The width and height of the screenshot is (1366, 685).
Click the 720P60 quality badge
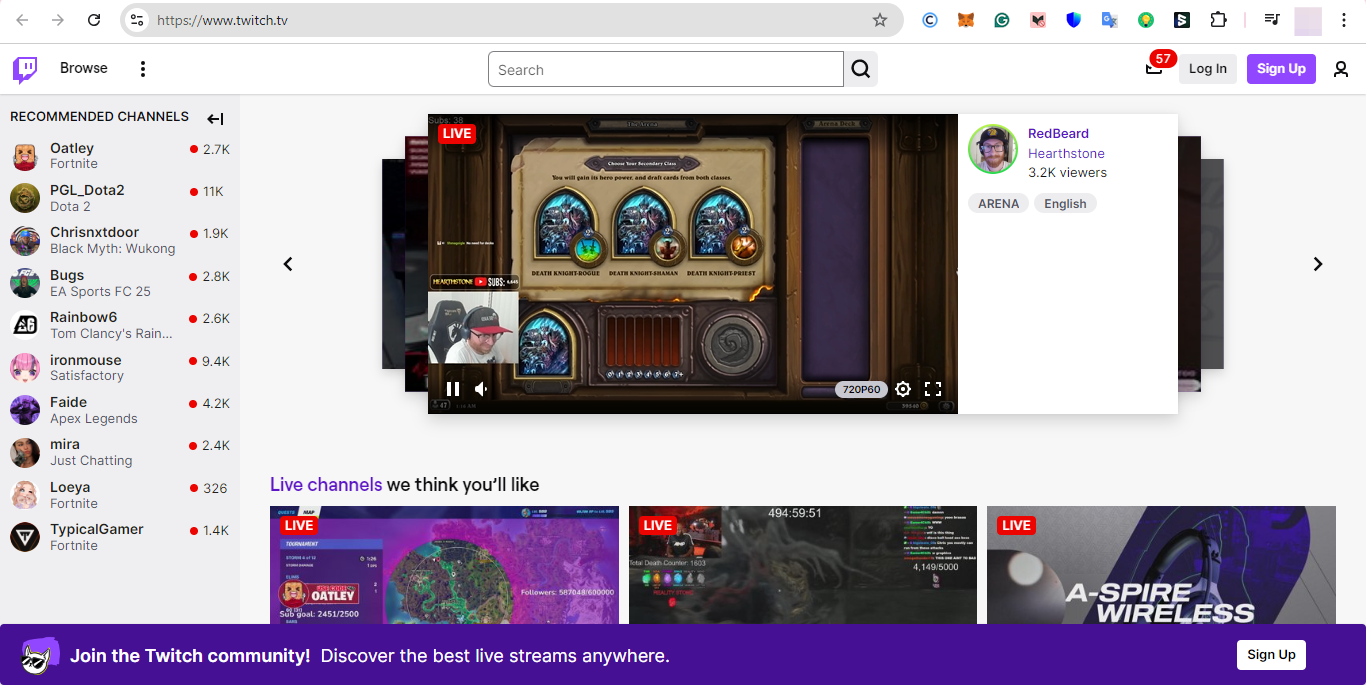point(861,389)
